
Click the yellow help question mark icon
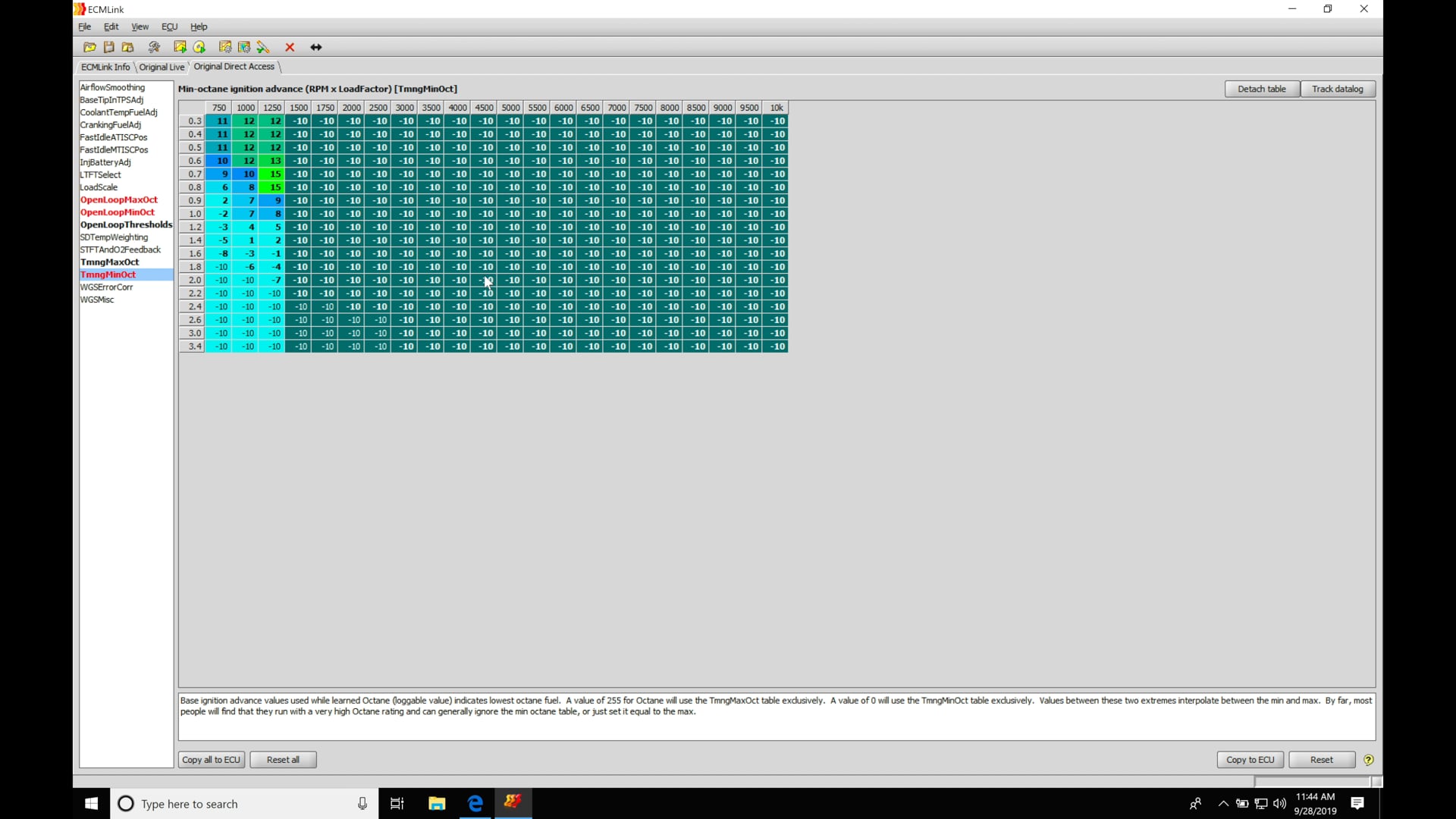pos(1368,760)
